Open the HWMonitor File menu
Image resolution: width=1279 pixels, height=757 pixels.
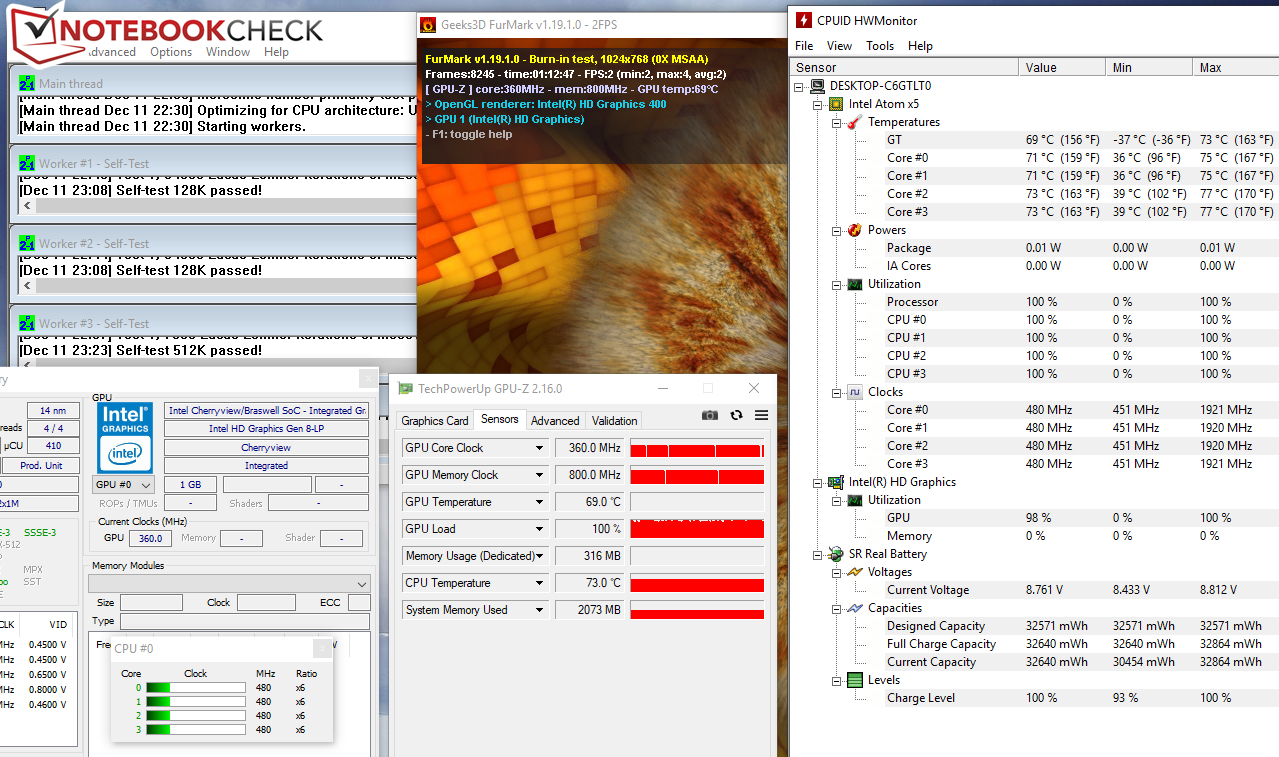tap(804, 46)
